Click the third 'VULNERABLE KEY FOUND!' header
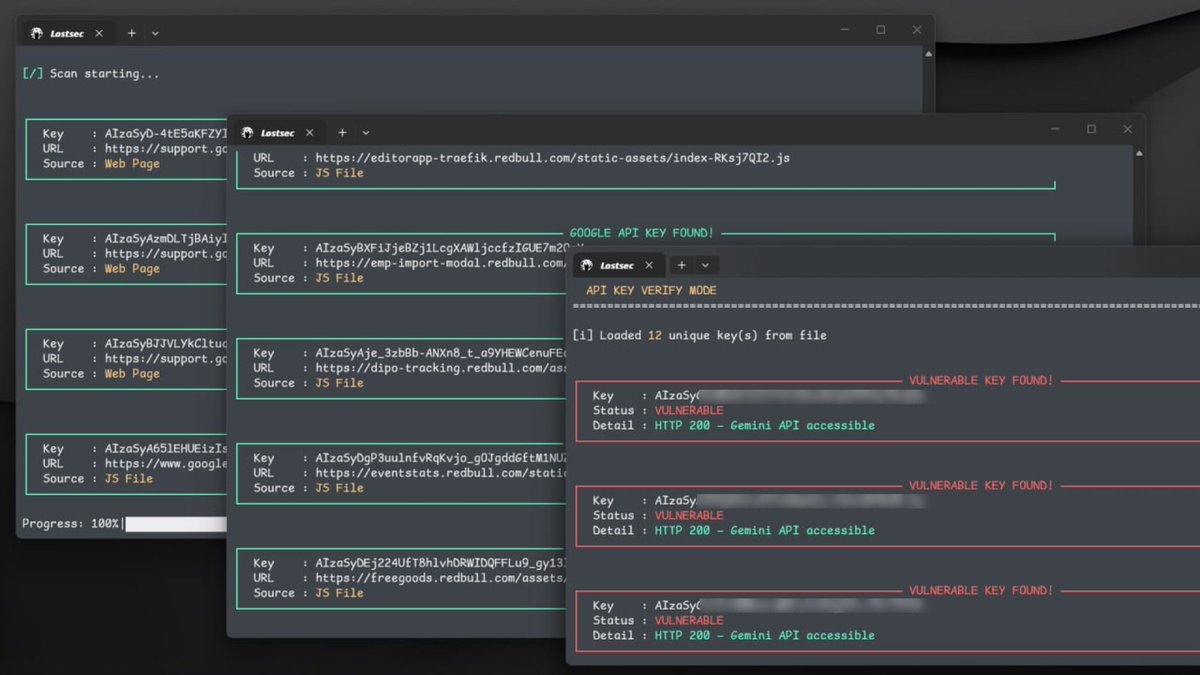 (981, 591)
